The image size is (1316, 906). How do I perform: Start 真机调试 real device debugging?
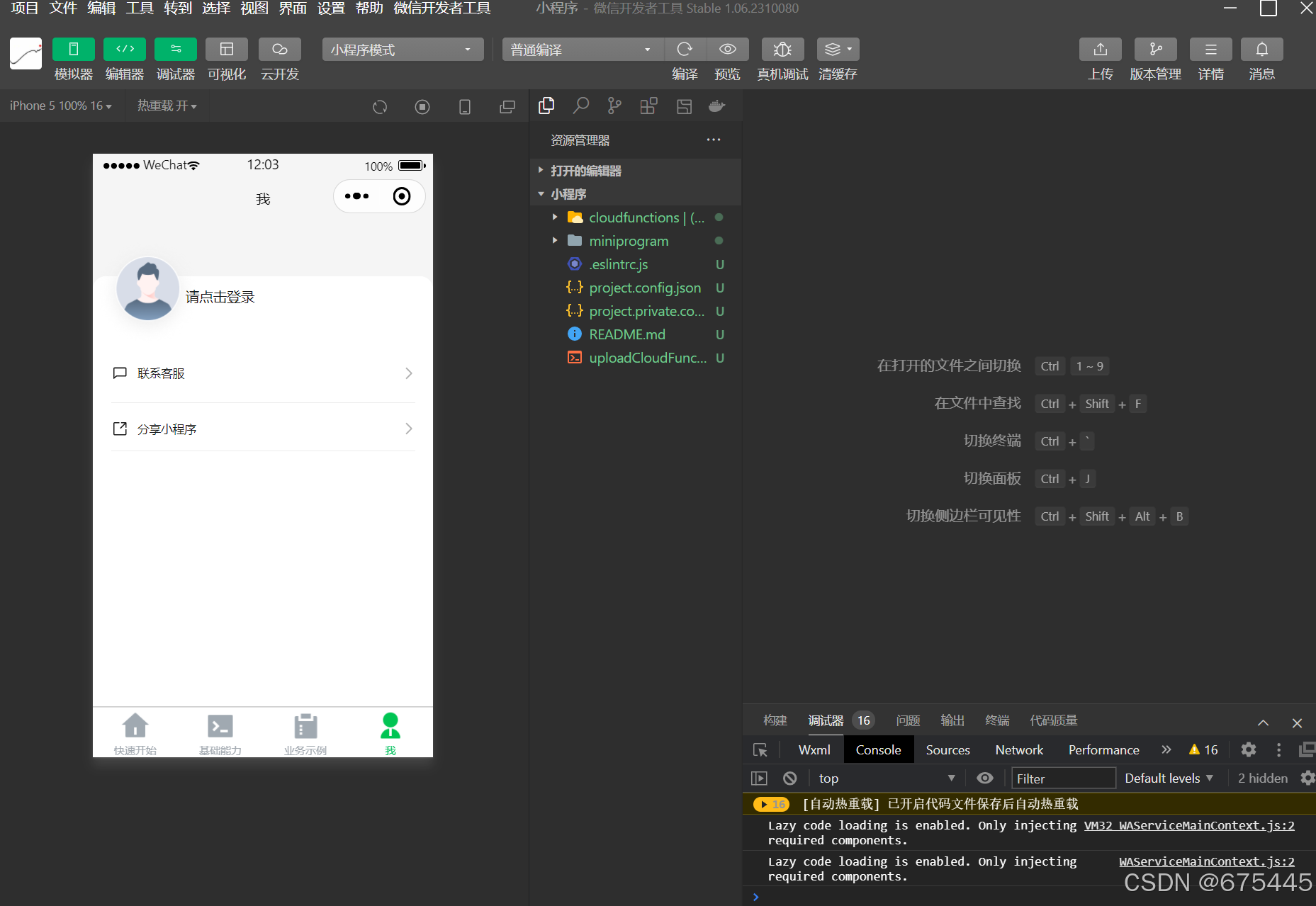782,49
